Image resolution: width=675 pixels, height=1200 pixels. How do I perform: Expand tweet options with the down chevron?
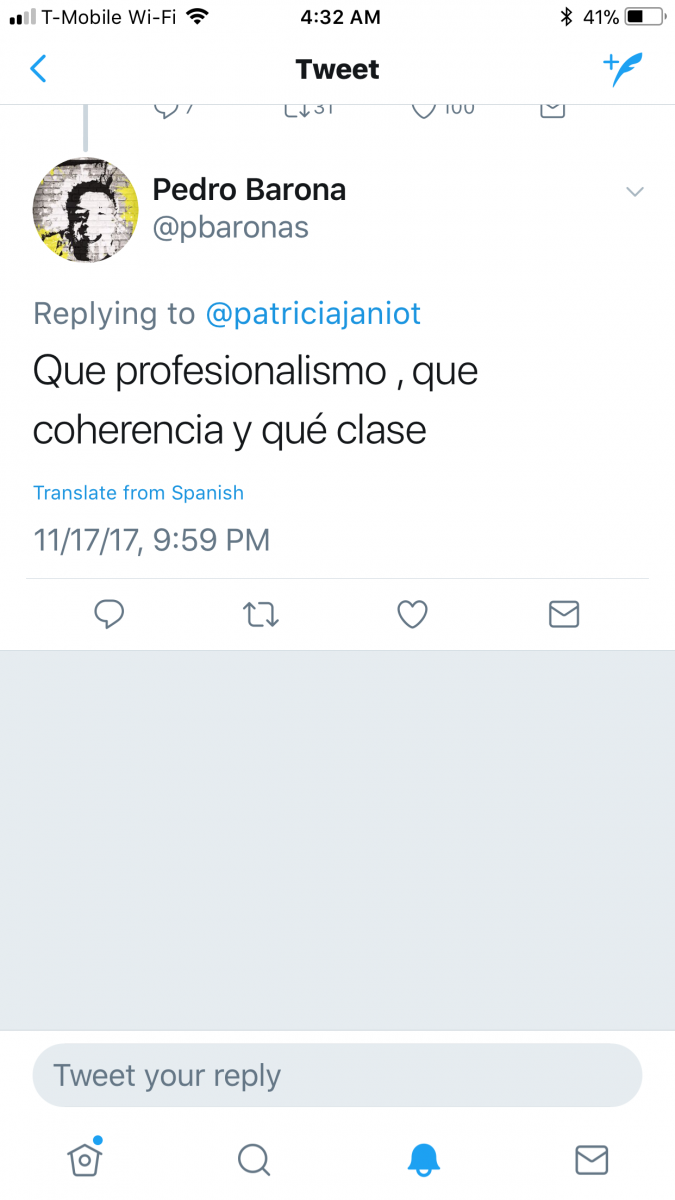pos(635,192)
